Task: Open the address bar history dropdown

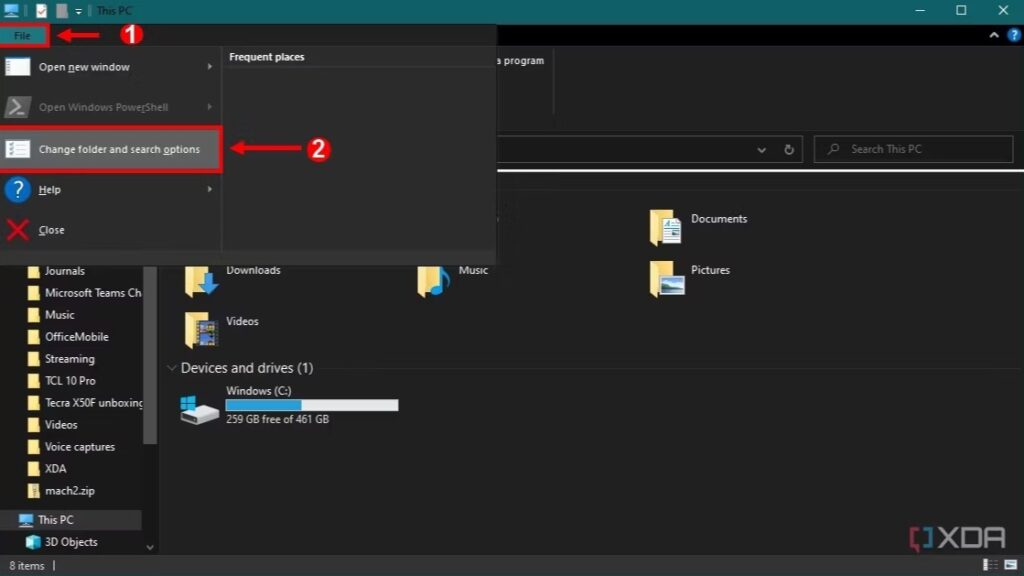Action: point(761,150)
